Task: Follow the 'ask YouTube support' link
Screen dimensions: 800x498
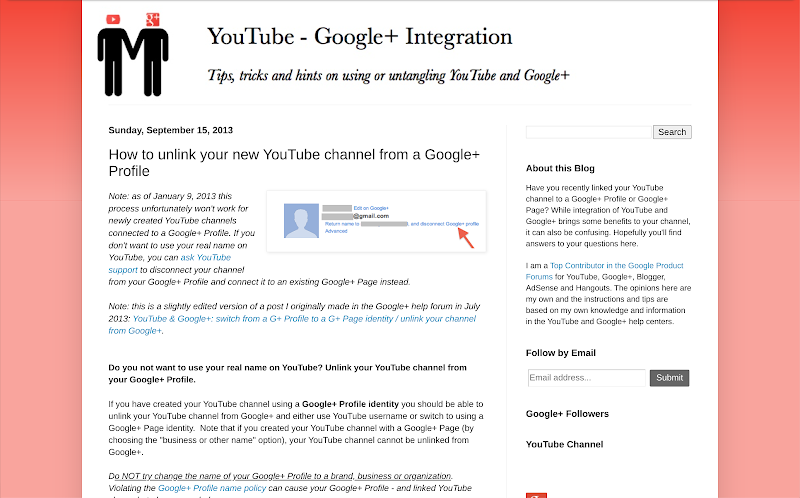Action: (x=169, y=264)
